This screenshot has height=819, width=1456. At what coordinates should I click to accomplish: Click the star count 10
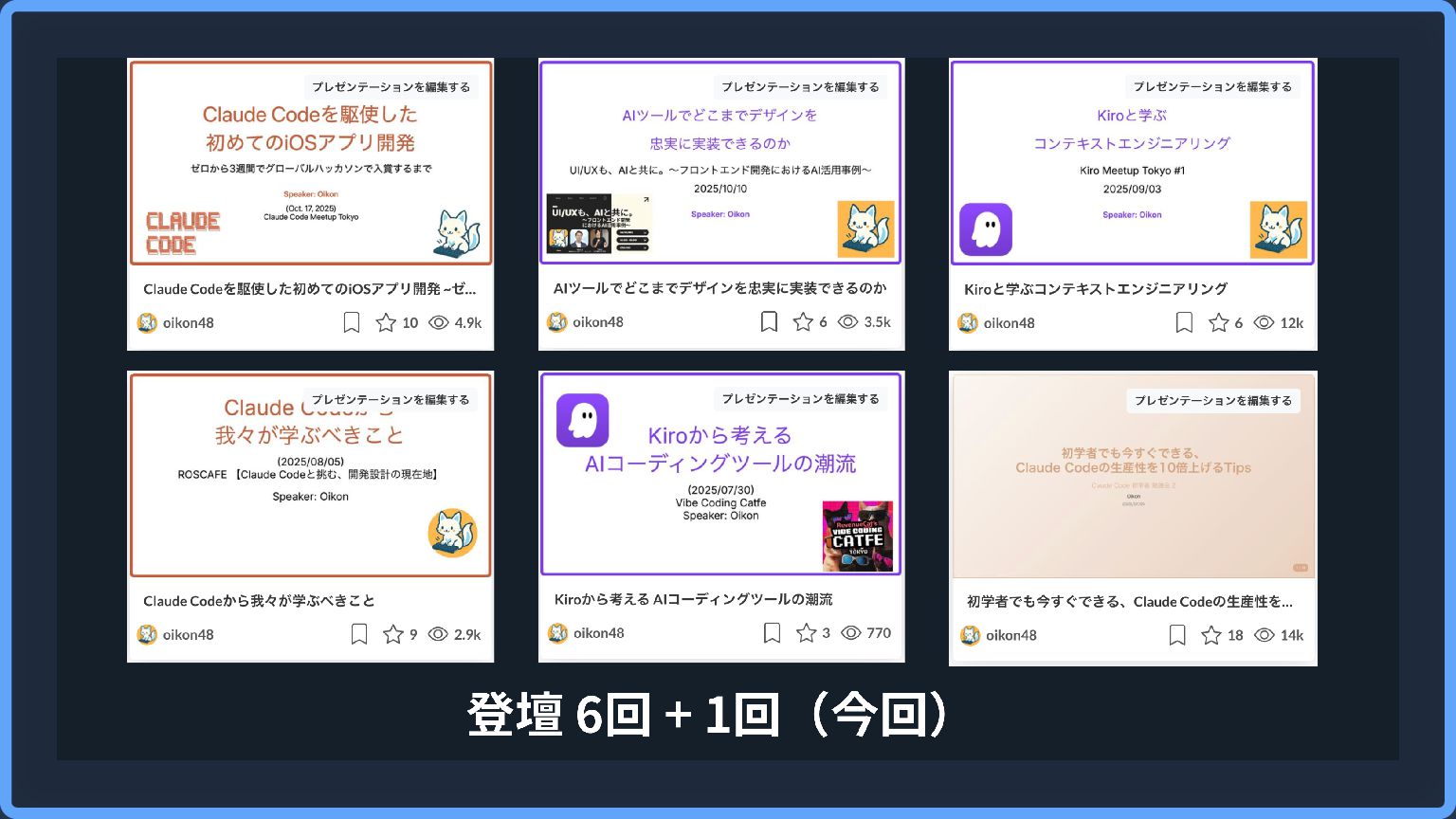coord(410,323)
